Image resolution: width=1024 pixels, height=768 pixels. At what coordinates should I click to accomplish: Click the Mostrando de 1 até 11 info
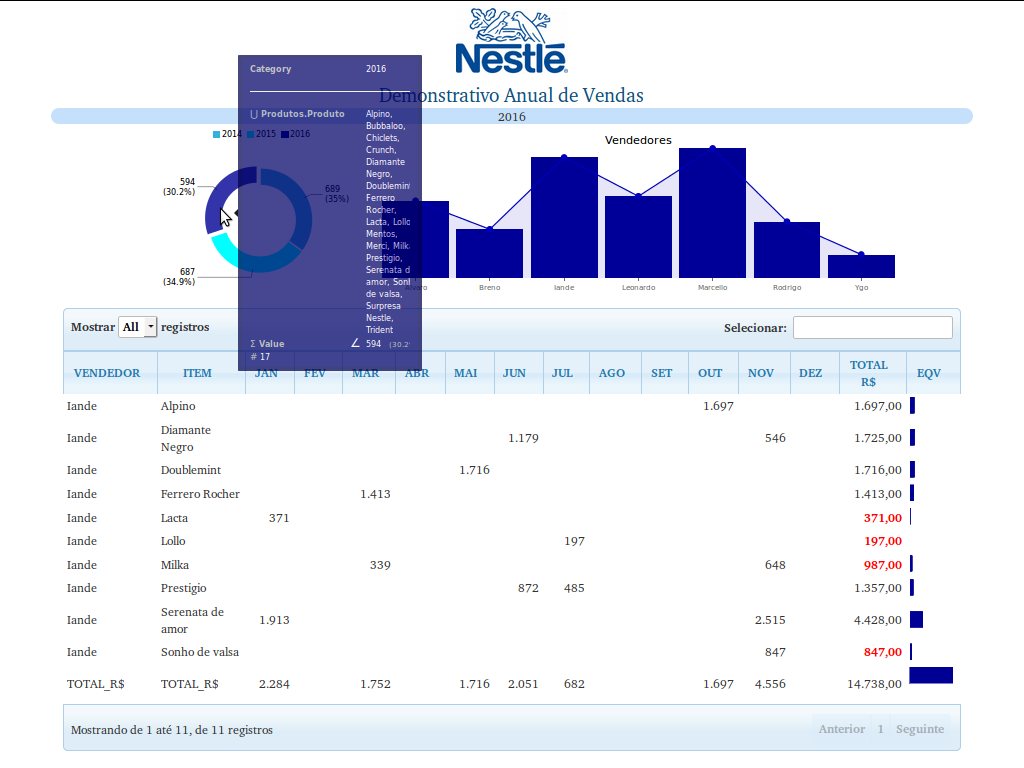click(x=172, y=730)
